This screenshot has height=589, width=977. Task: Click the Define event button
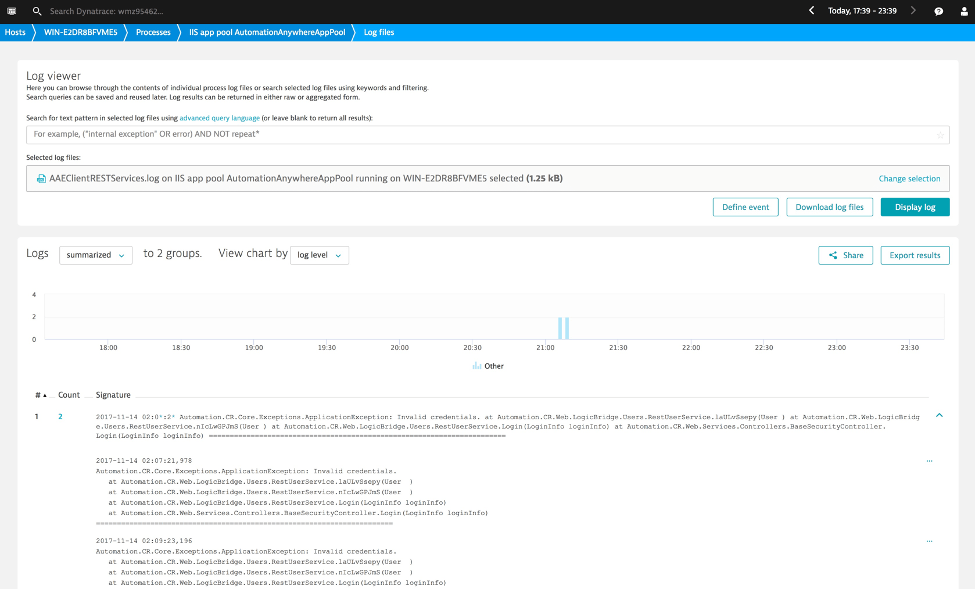(x=745, y=207)
